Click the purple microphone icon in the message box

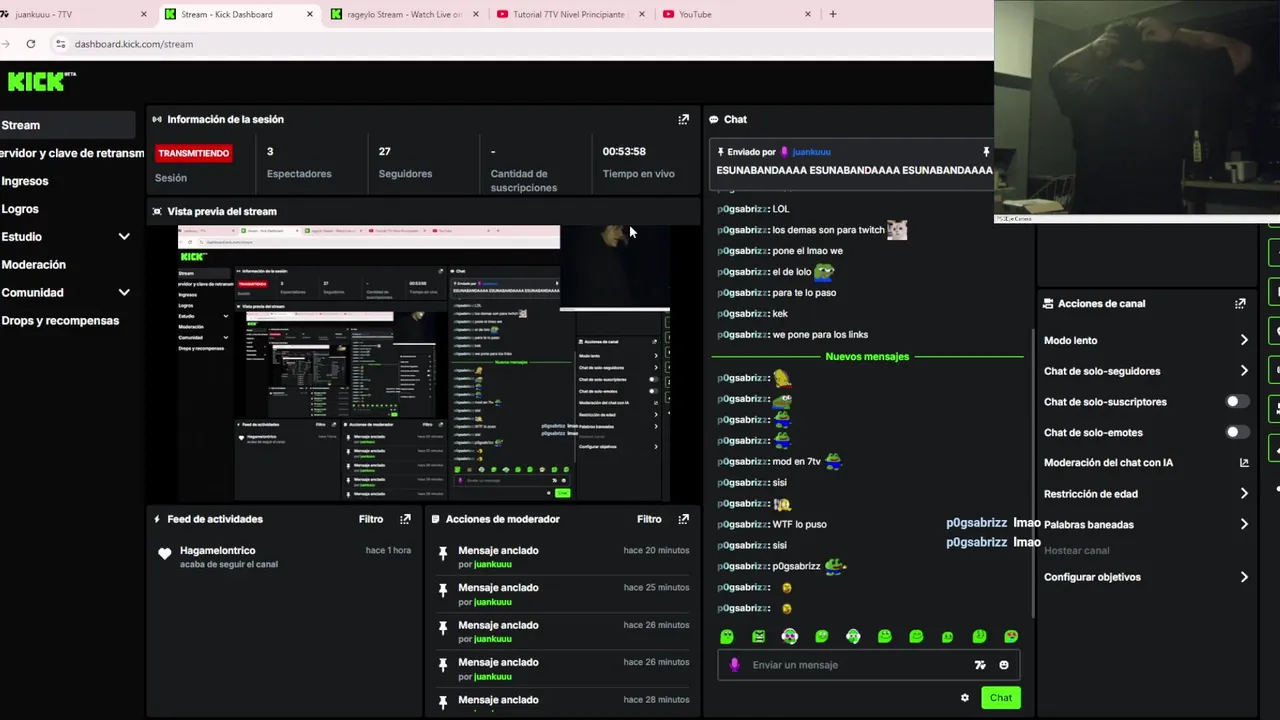(x=735, y=665)
